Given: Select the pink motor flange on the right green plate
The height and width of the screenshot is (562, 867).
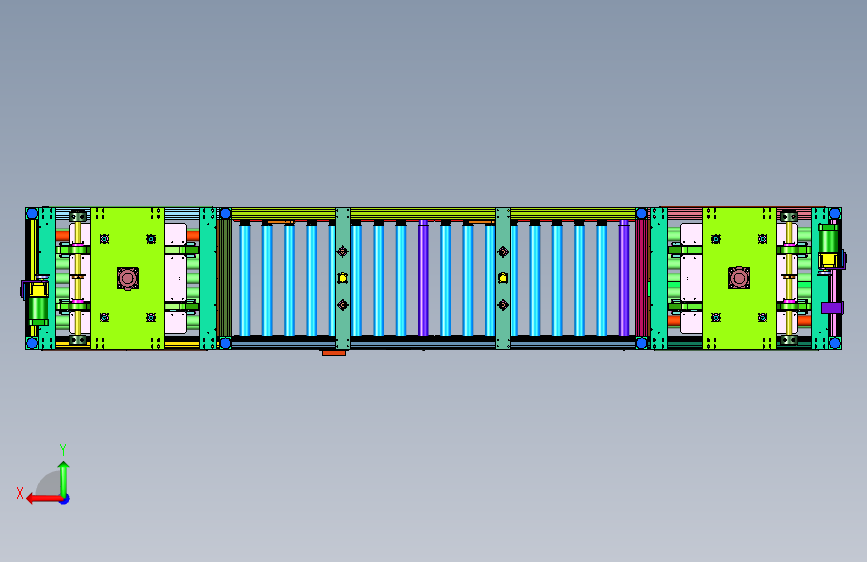Looking at the screenshot, I should (x=739, y=278).
